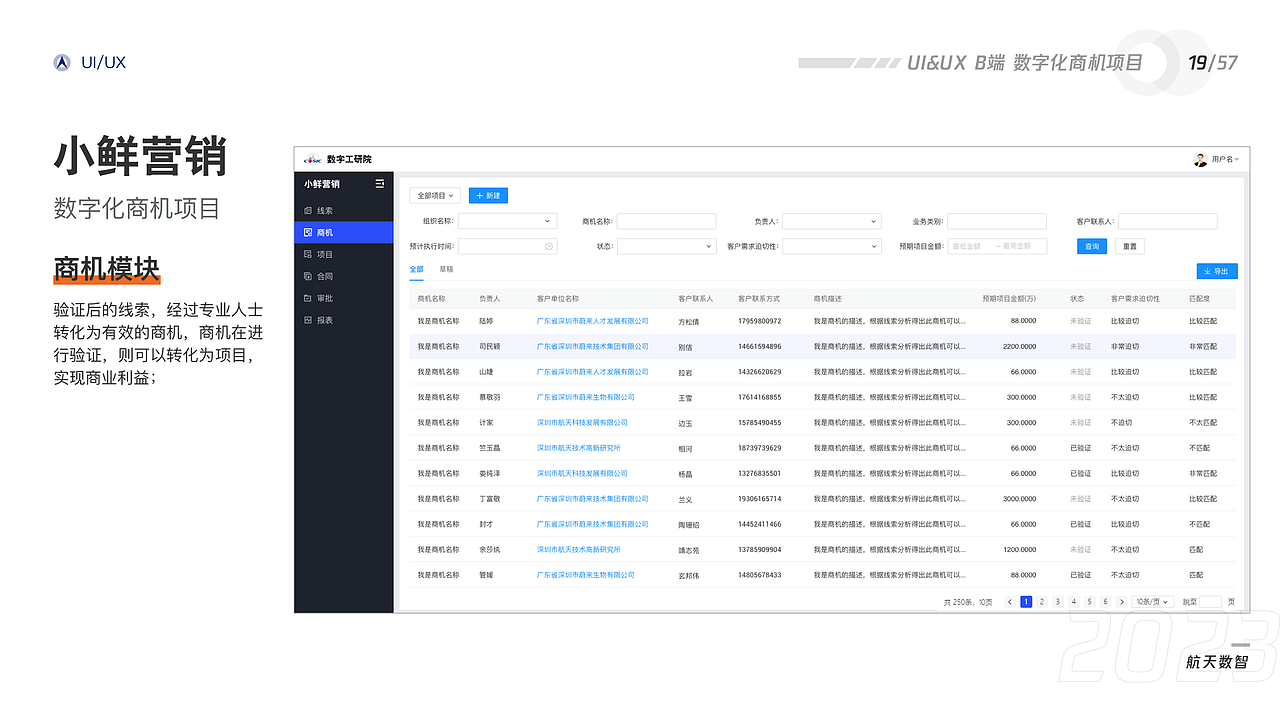
Task: Click phone number 17959800972
Action: [760, 321]
